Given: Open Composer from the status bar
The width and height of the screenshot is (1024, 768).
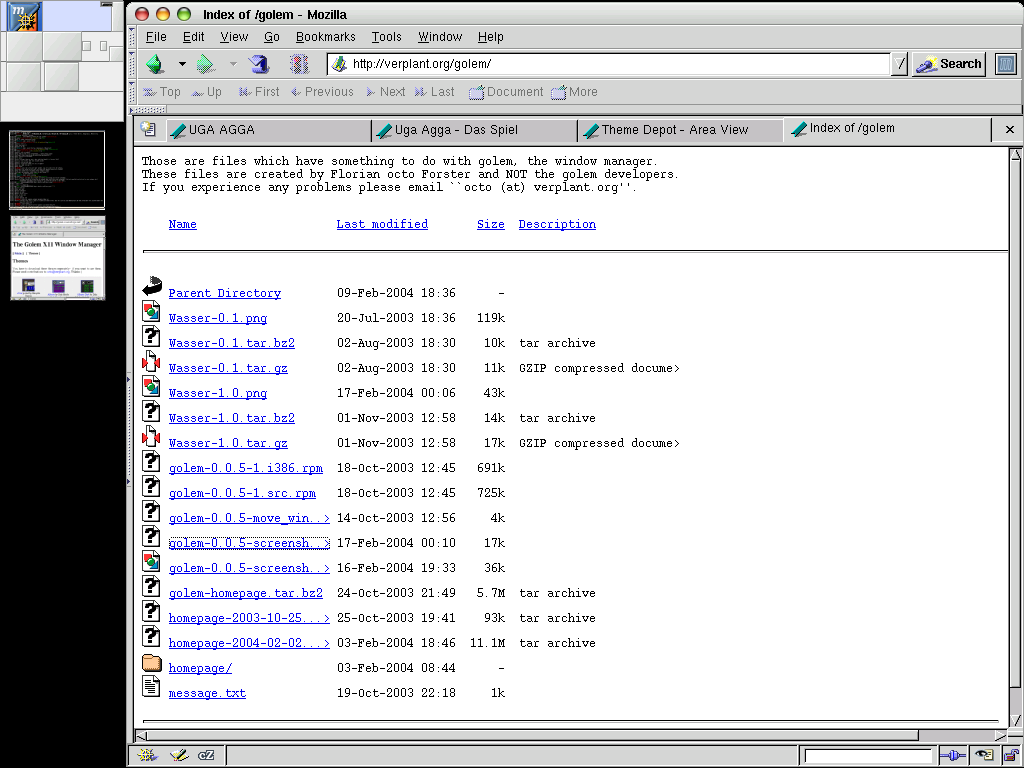Looking at the screenshot, I should (x=179, y=755).
